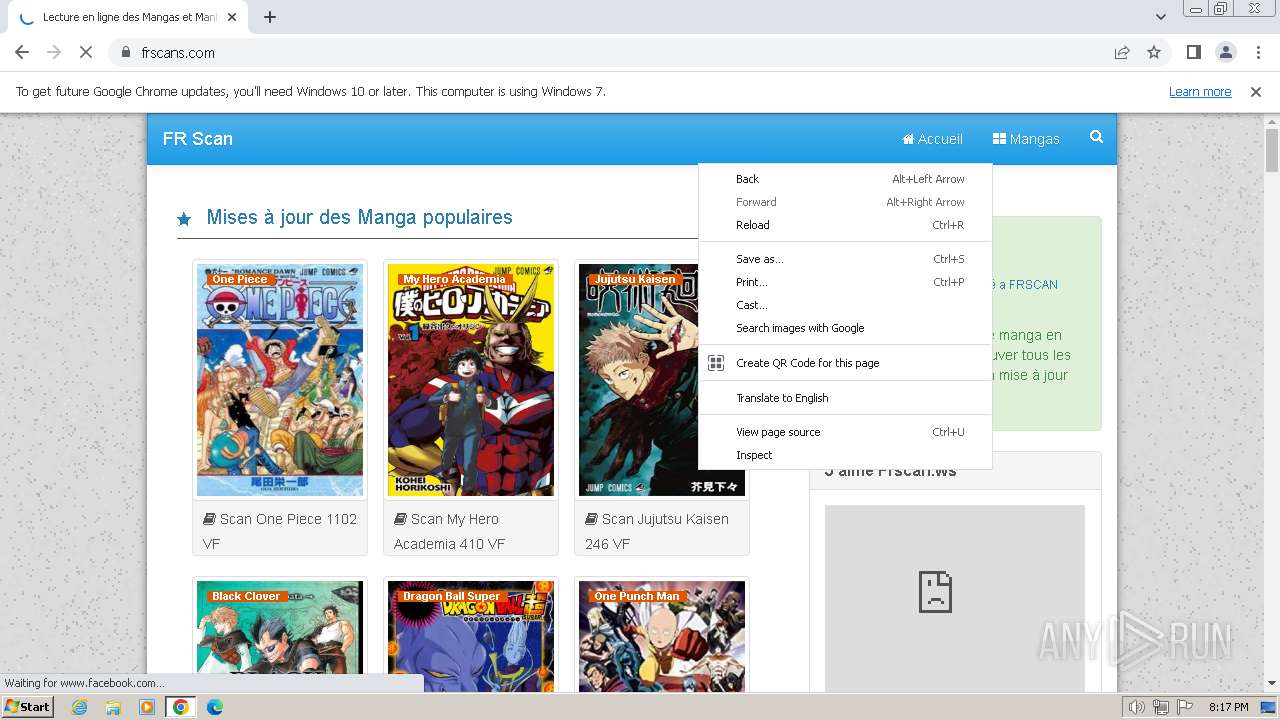
Task: Open media player taskbar icon
Action: point(147,707)
